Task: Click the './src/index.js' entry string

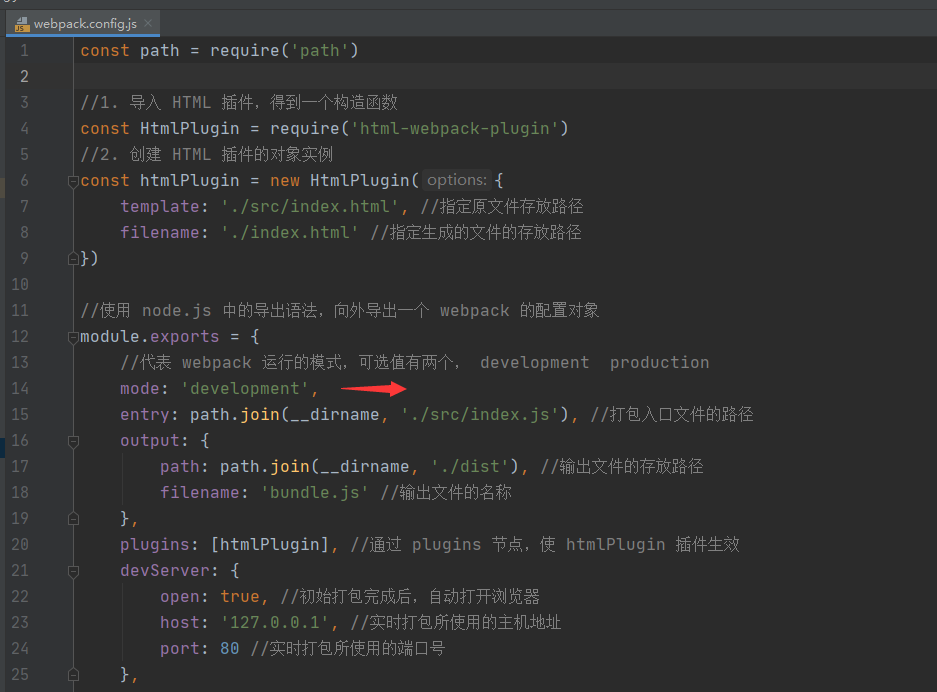Action: 480,415
